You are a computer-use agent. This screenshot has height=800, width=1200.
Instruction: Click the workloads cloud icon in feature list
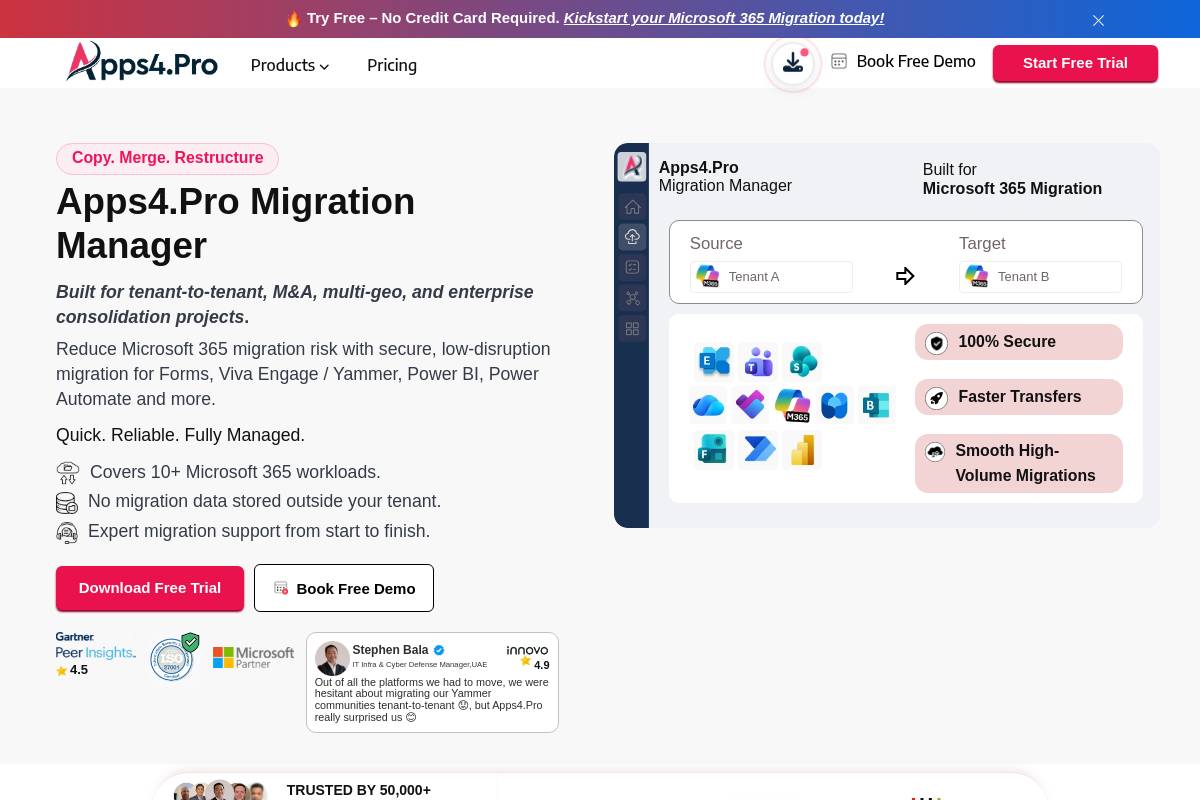pos(68,473)
